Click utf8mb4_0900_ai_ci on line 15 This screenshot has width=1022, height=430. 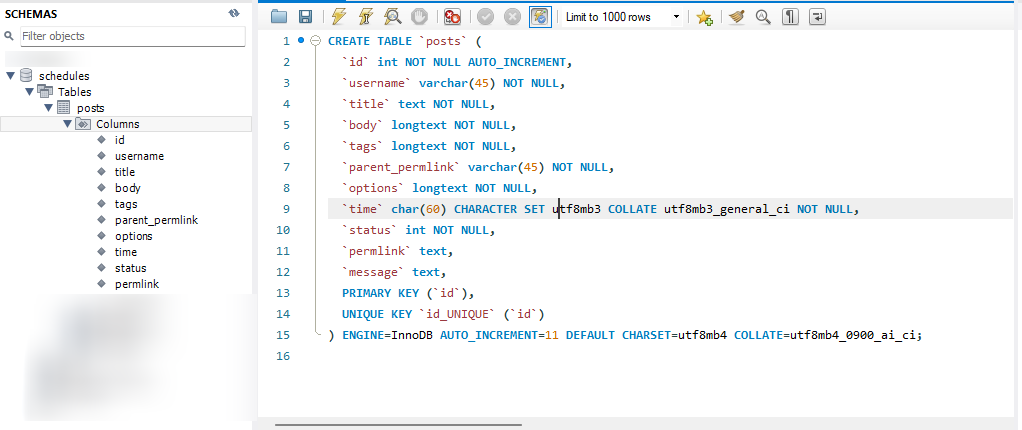[x=853, y=335]
